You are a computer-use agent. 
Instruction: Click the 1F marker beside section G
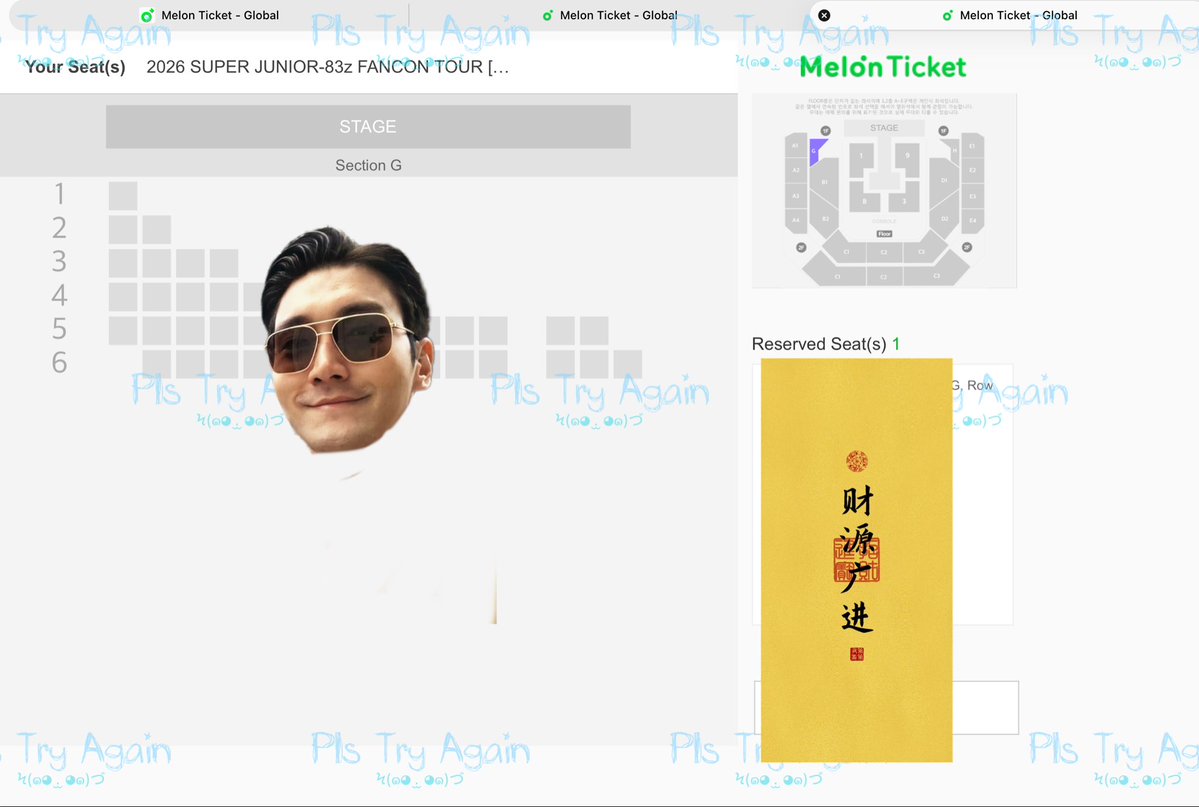pos(826,131)
